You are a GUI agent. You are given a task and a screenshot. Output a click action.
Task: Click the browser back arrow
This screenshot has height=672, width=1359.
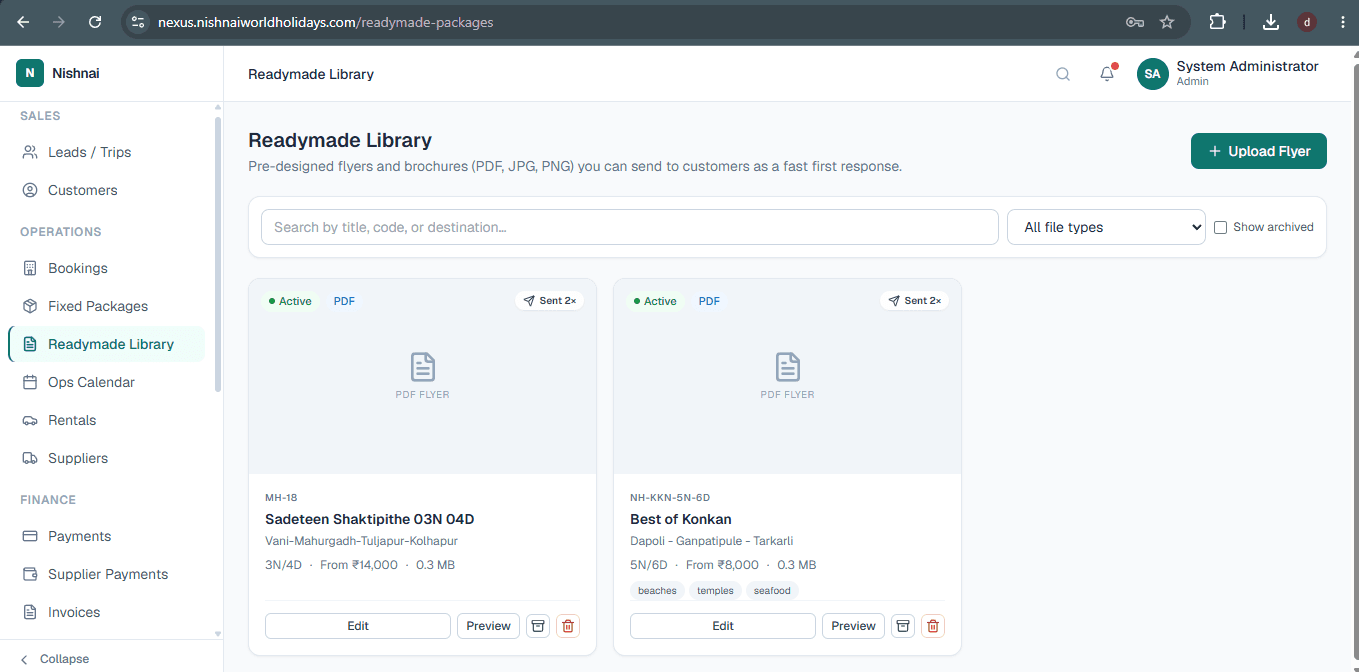click(x=23, y=22)
